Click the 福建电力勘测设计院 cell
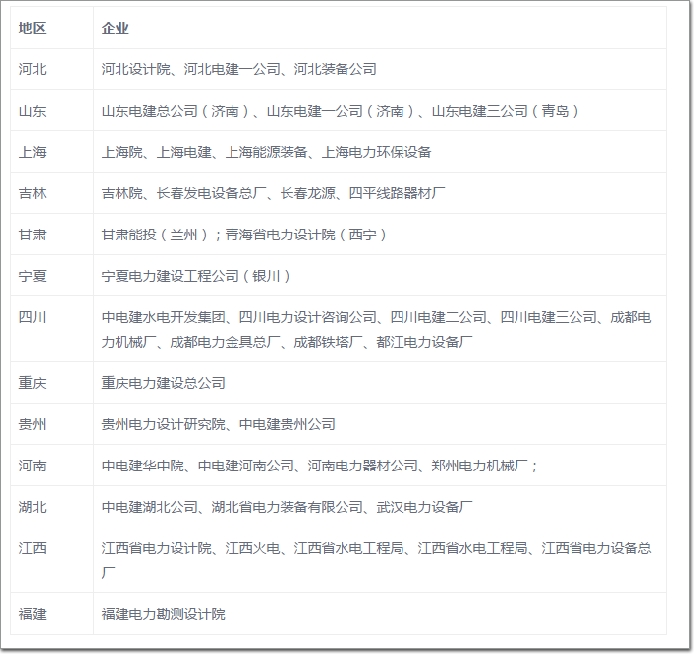Image resolution: width=694 pixels, height=654 pixels. [380, 614]
